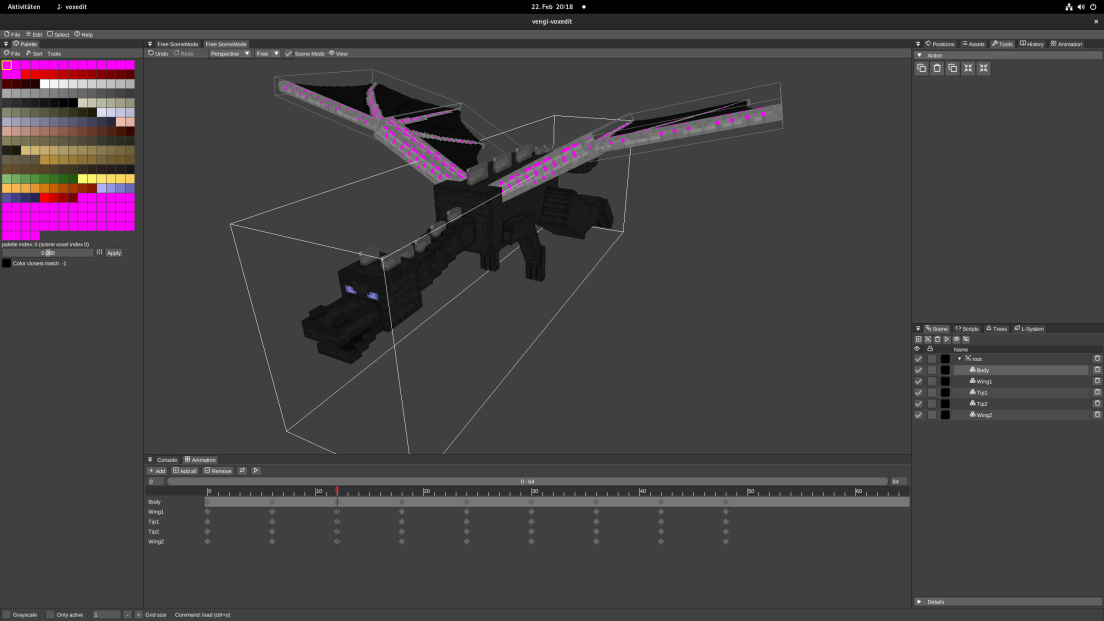Select the Wing1 node in scene tree

coord(984,382)
